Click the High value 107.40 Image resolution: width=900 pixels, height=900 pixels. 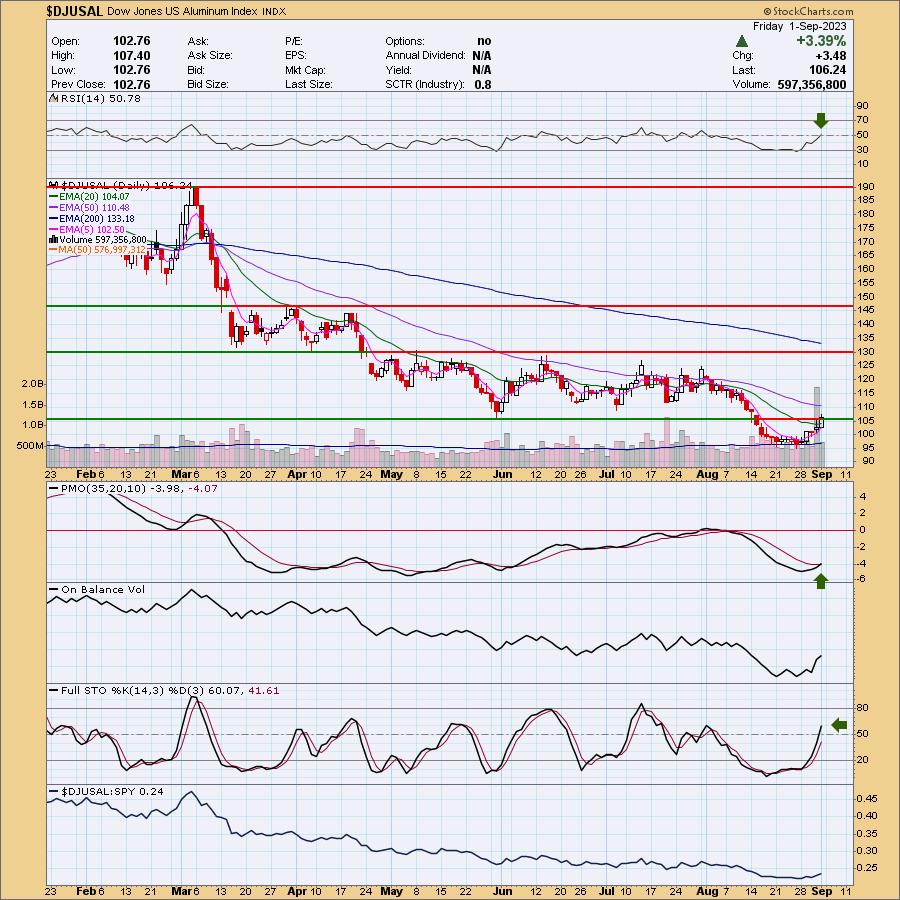pos(131,56)
